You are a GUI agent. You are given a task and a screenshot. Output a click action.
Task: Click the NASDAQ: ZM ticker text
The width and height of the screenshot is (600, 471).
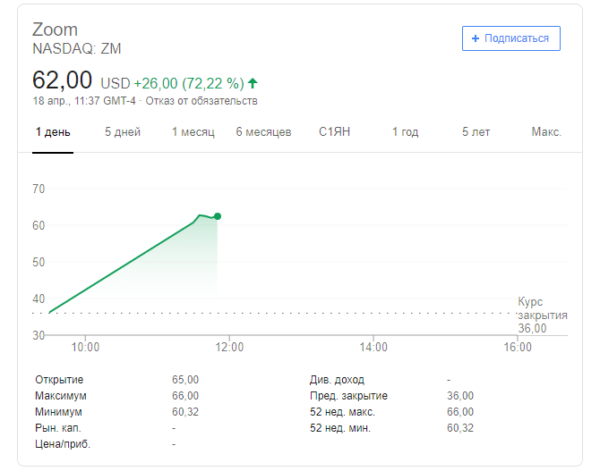[x=77, y=49]
